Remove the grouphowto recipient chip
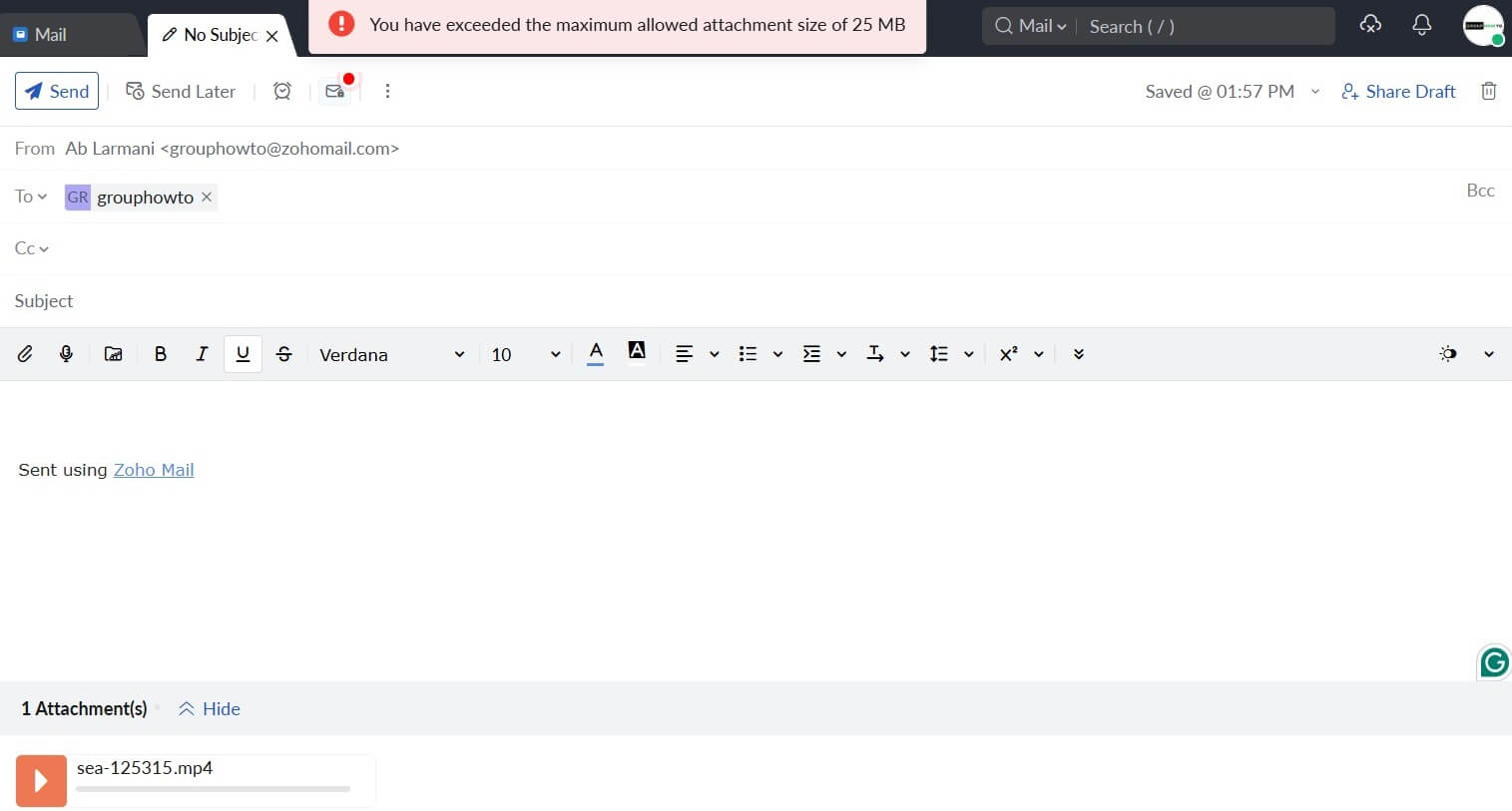The image size is (1512, 811). click(x=207, y=197)
